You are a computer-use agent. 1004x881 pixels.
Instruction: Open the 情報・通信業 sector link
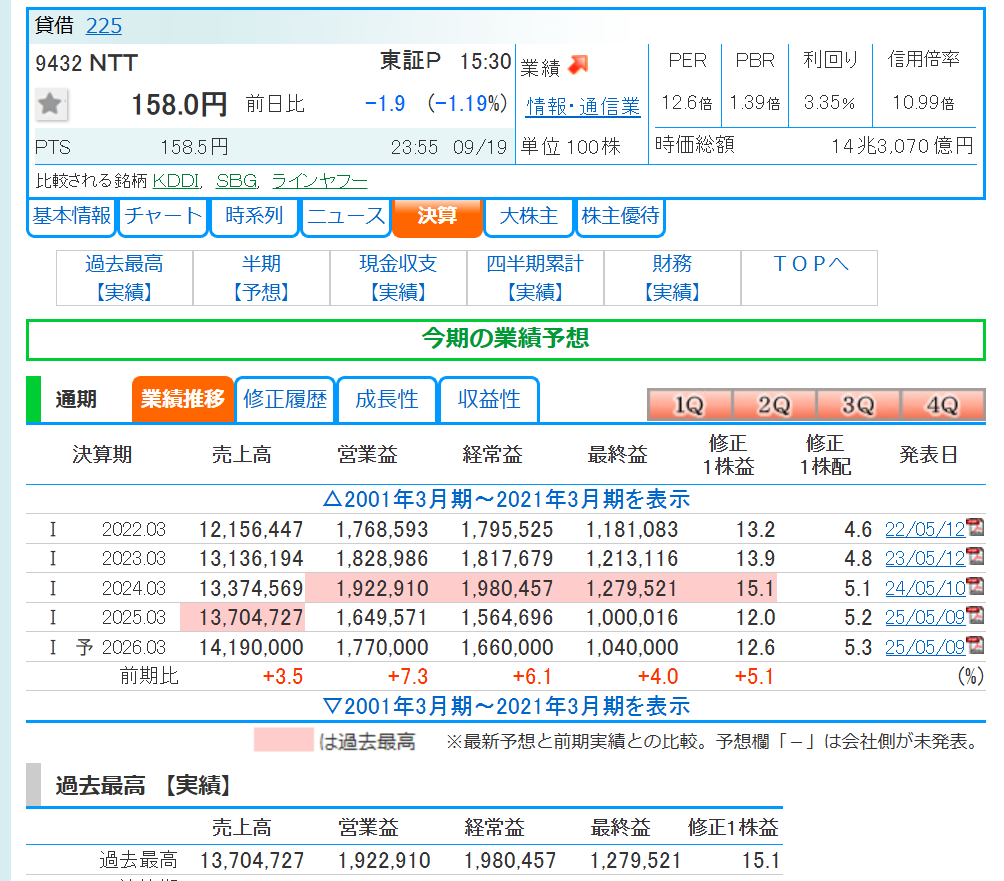pos(583,106)
